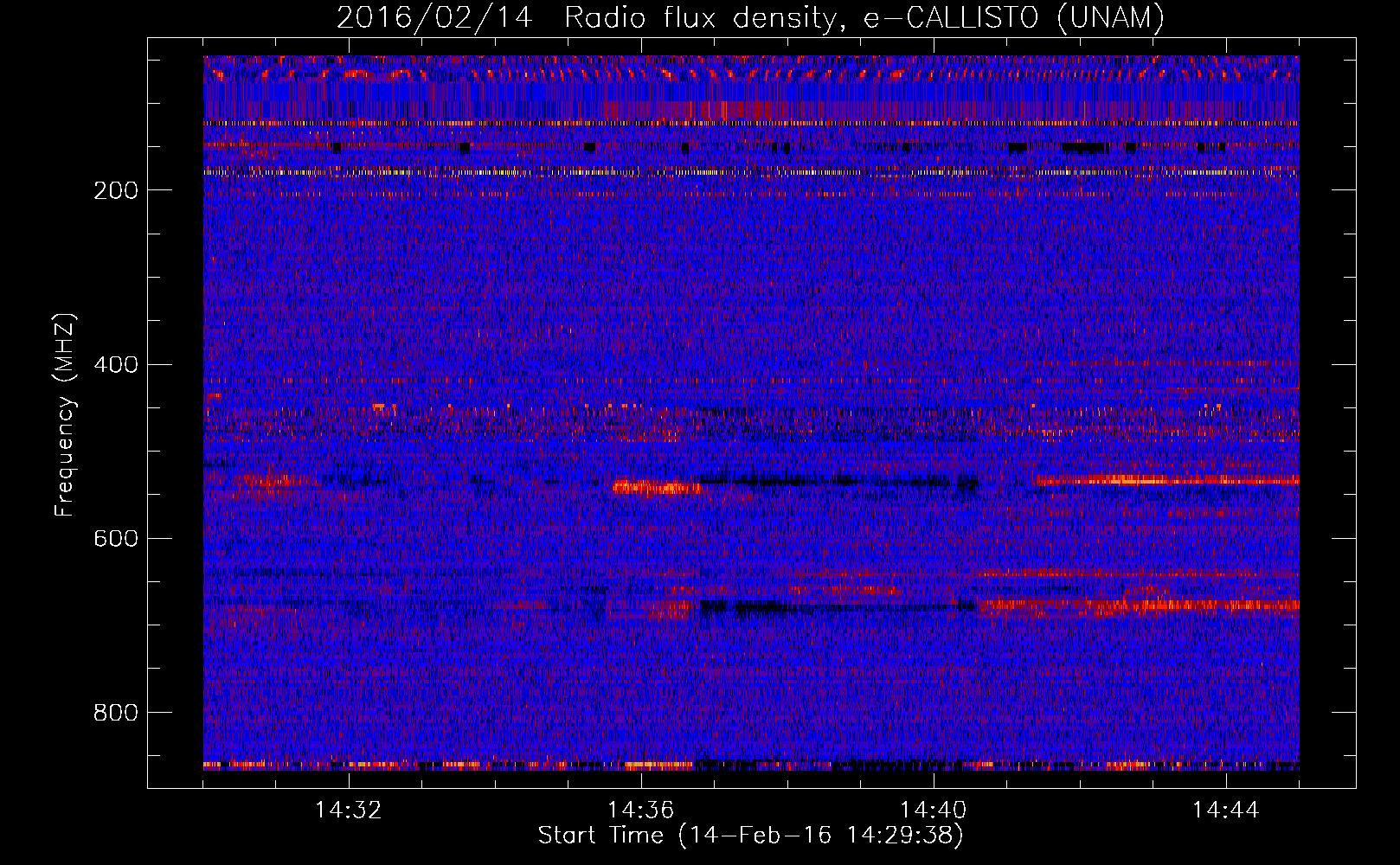1400x865 pixels.
Task: Click the 200 frequency tick label
Action: [115, 190]
